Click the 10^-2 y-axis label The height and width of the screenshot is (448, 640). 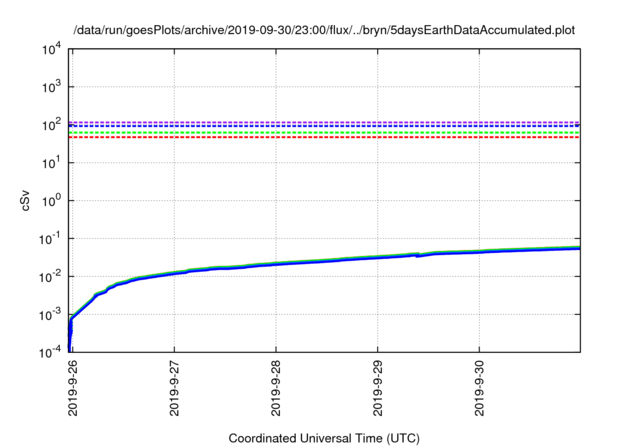pos(50,277)
